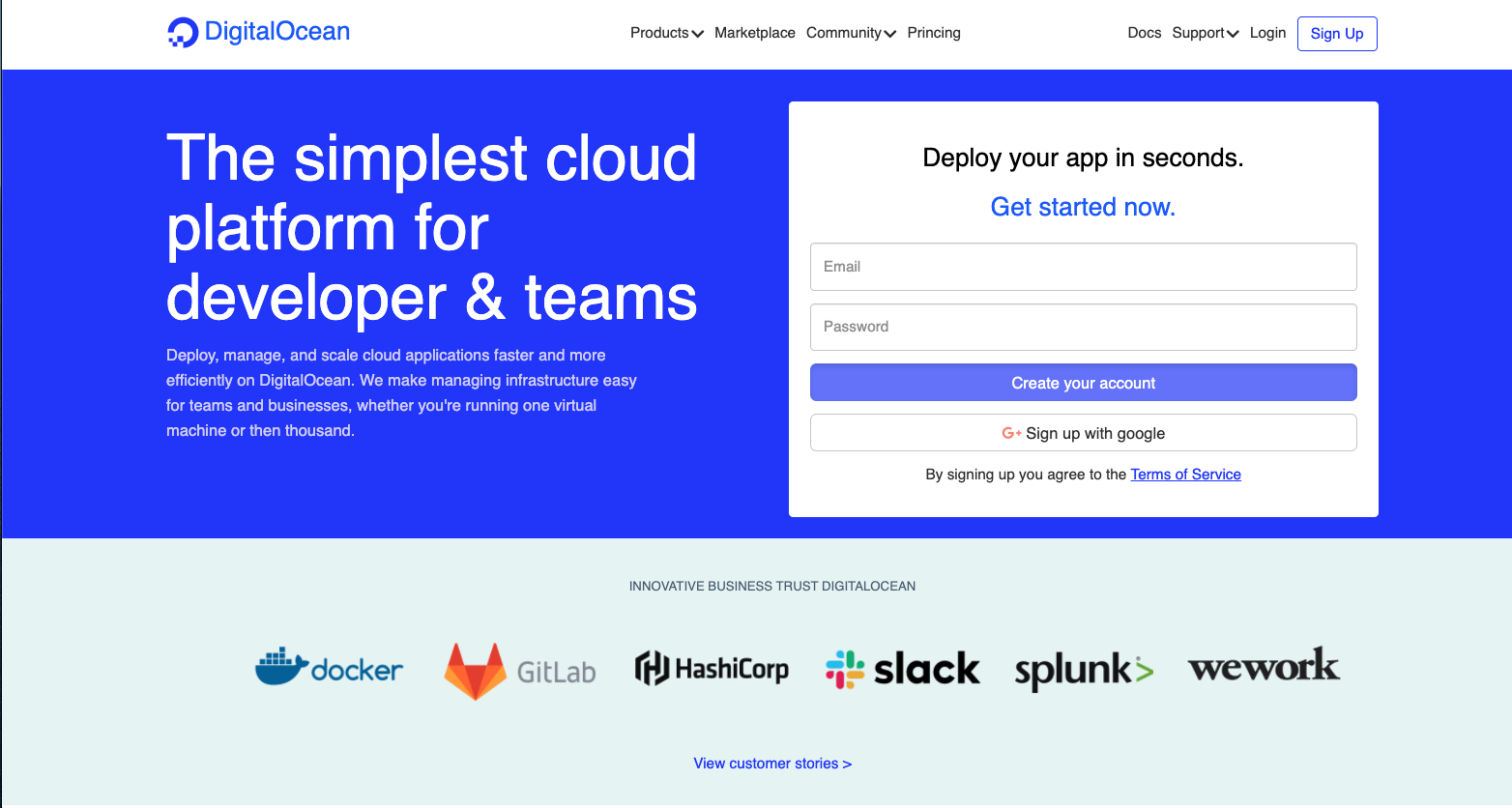Go to the Login page
The width and height of the screenshot is (1512, 808).
pyautogui.click(x=1267, y=33)
